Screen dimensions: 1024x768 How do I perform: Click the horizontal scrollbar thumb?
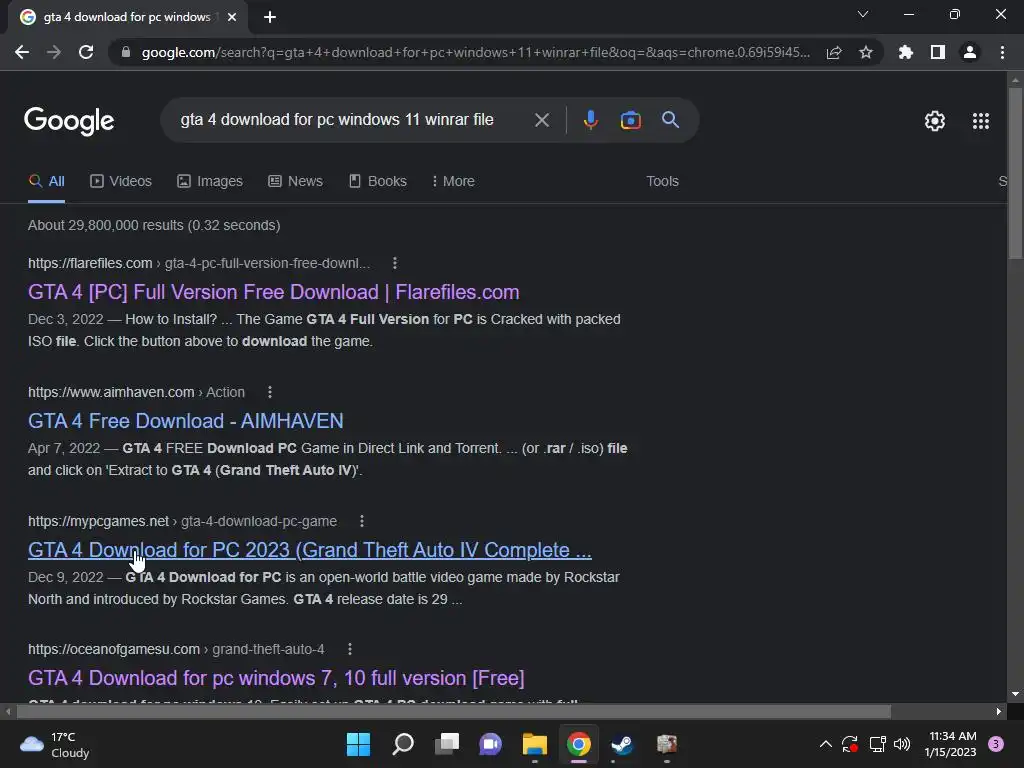pyautogui.click(x=454, y=711)
